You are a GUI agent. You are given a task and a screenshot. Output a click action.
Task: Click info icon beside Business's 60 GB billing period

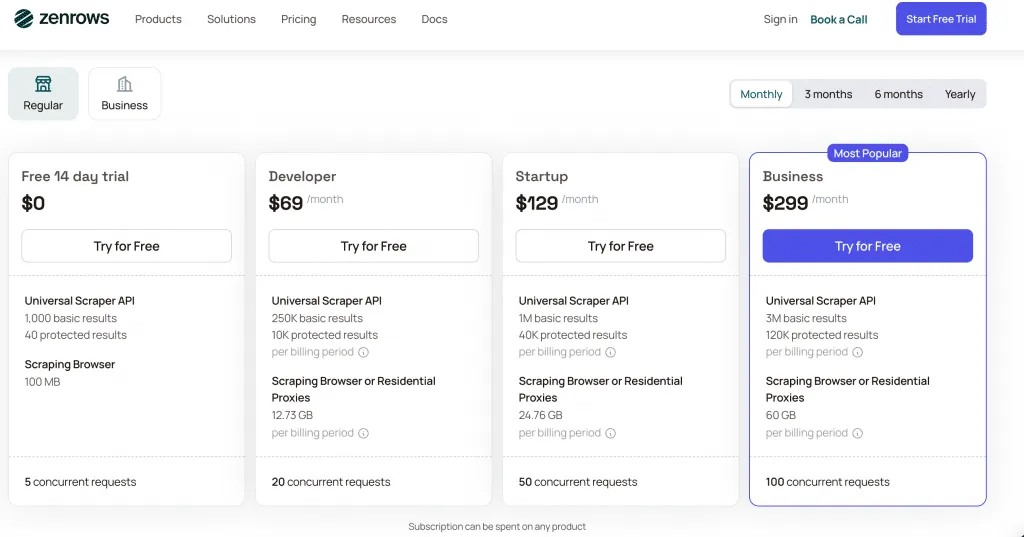857,433
